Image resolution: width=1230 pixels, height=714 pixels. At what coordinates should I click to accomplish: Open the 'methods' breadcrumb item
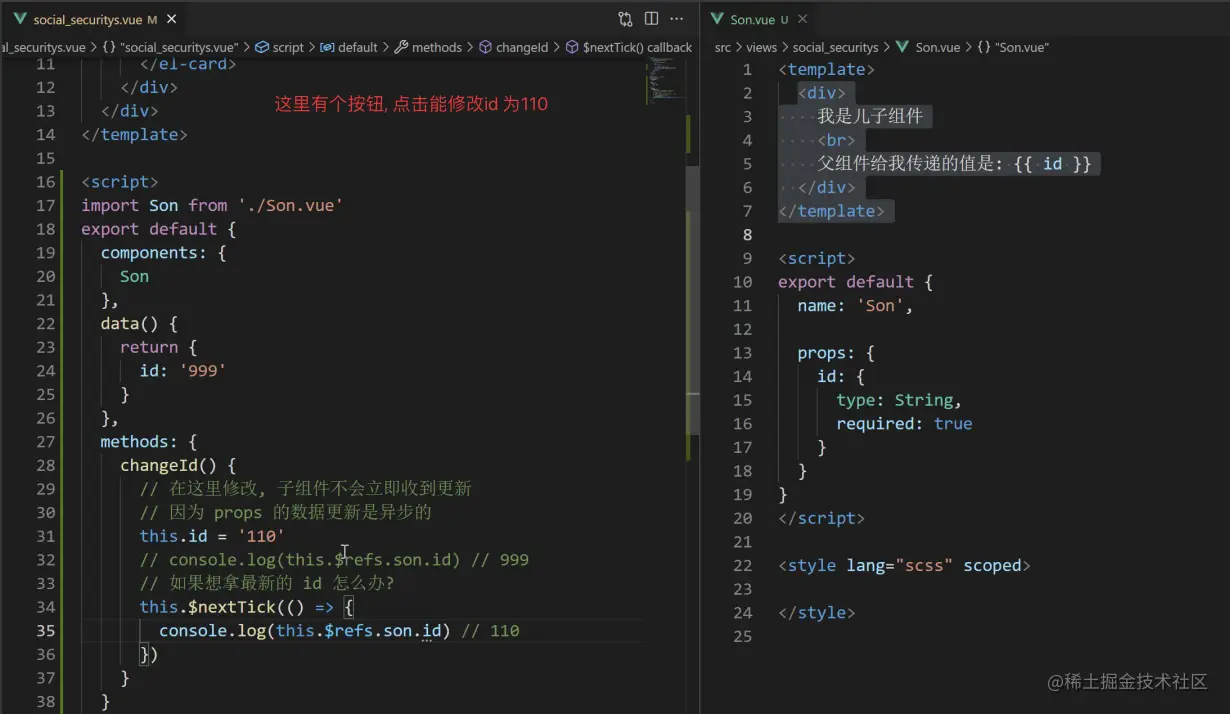tap(437, 47)
